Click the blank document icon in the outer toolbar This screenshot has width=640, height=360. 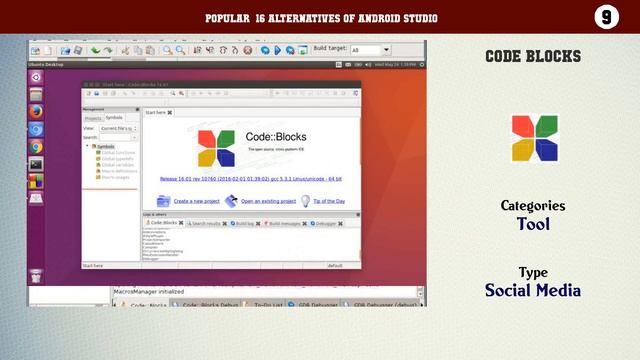48,51
